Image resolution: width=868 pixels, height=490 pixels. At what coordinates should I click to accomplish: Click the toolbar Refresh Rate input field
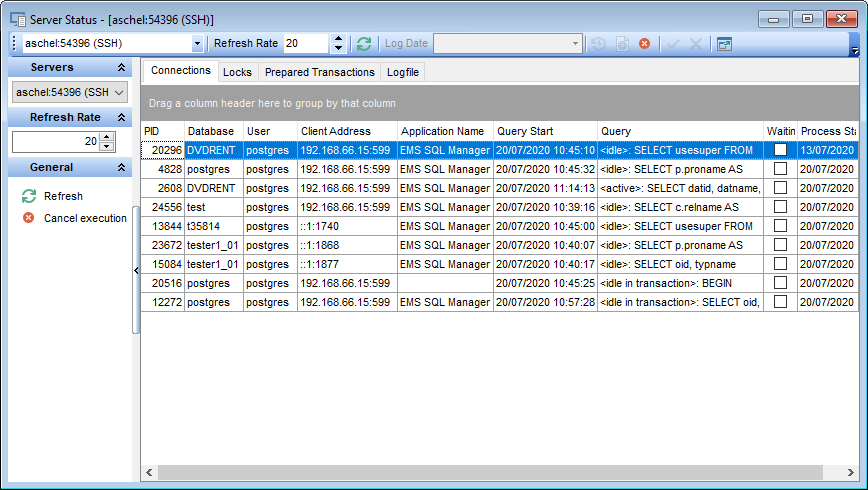coord(307,44)
